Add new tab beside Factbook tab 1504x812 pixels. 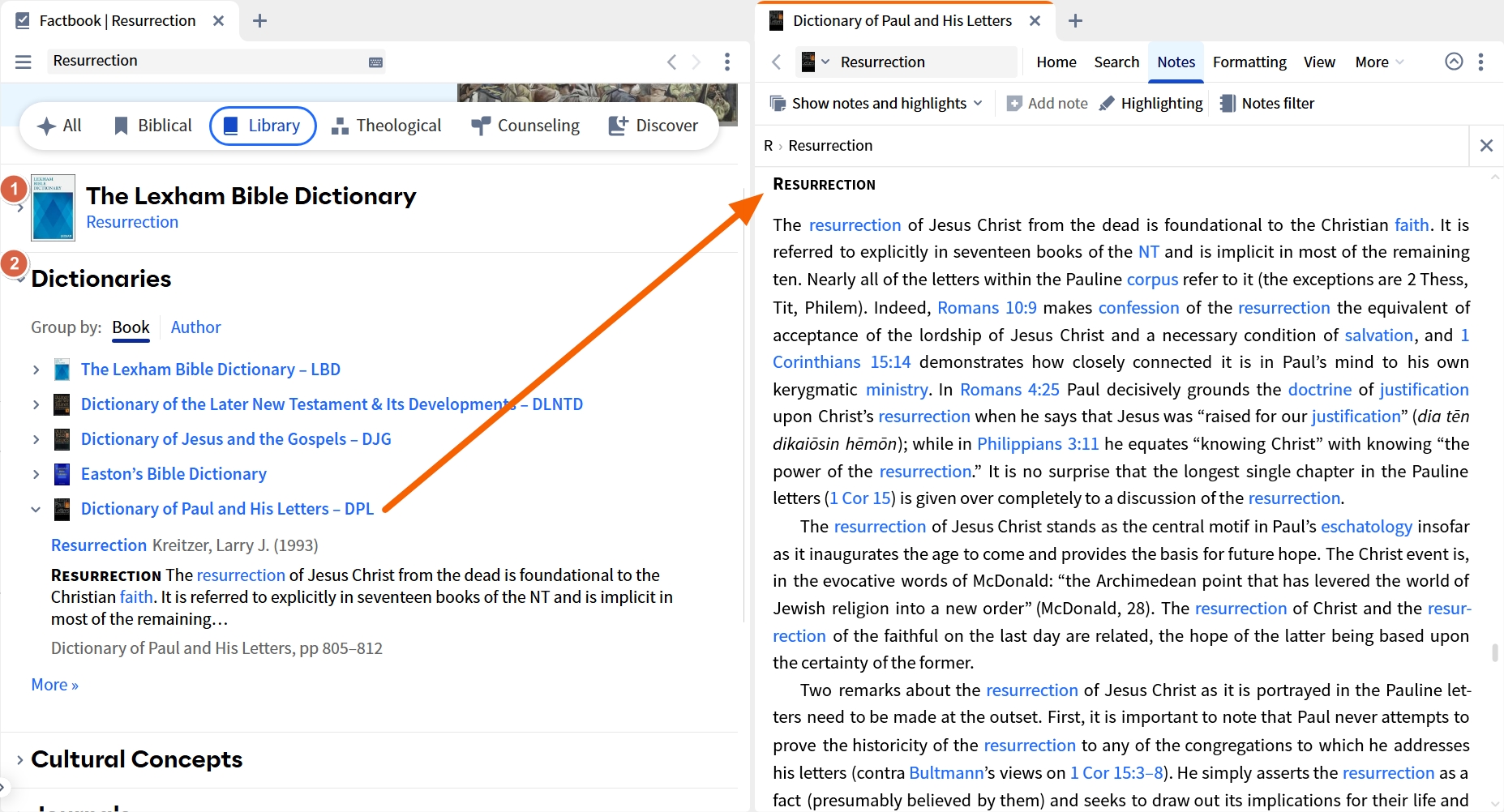pyautogui.click(x=259, y=21)
